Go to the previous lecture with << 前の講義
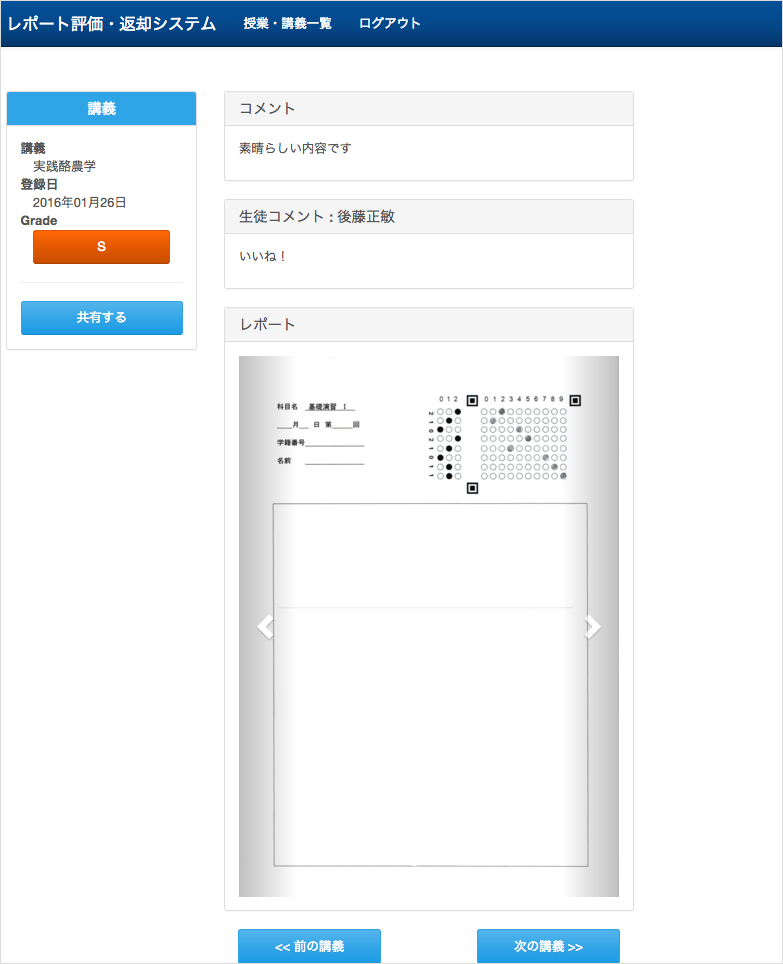The width and height of the screenshot is (783, 964). click(x=309, y=946)
